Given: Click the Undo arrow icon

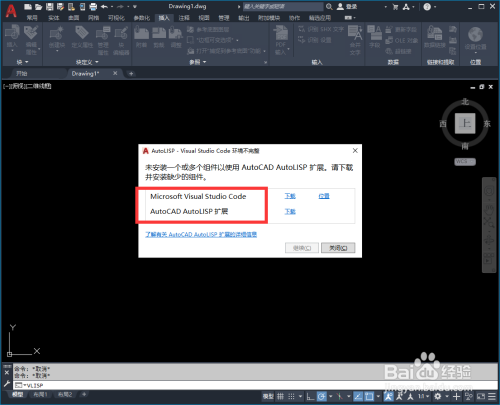Looking at the screenshot, I should (x=104, y=7).
